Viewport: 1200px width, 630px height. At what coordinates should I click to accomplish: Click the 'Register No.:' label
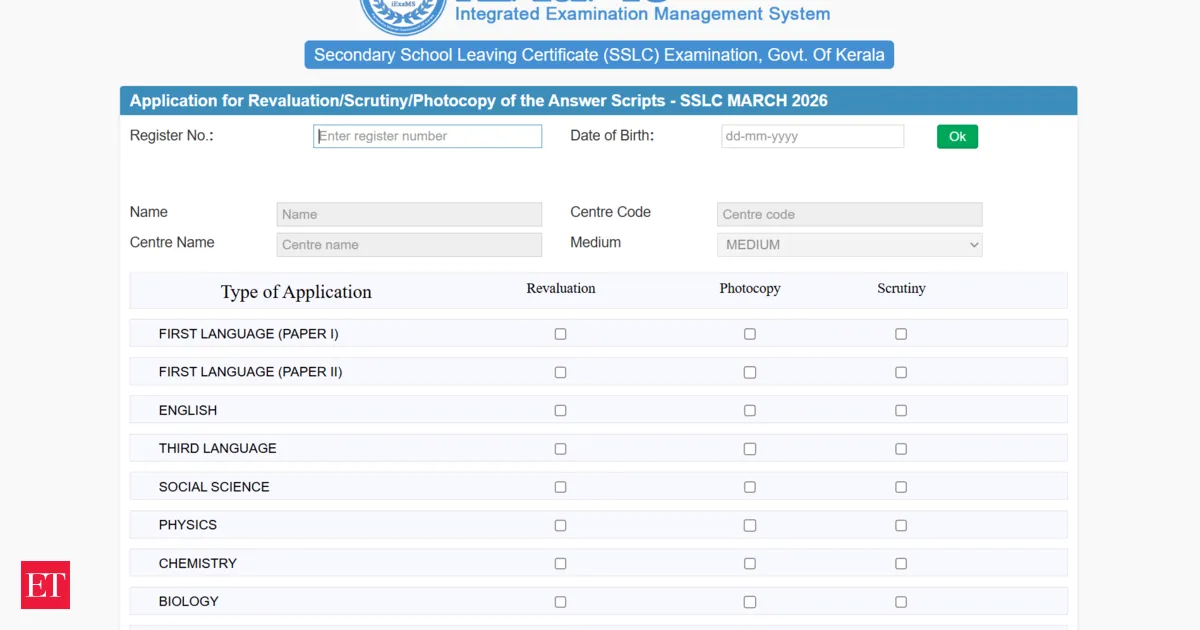pyautogui.click(x=172, y=136)
